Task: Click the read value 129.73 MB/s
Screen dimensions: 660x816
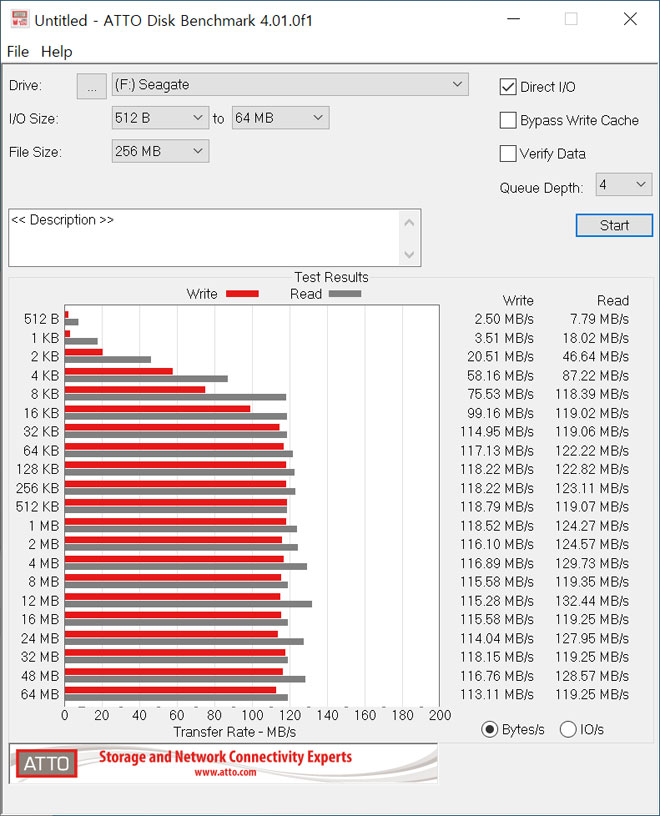Action: pyautogui.click(x=592, y=564)
